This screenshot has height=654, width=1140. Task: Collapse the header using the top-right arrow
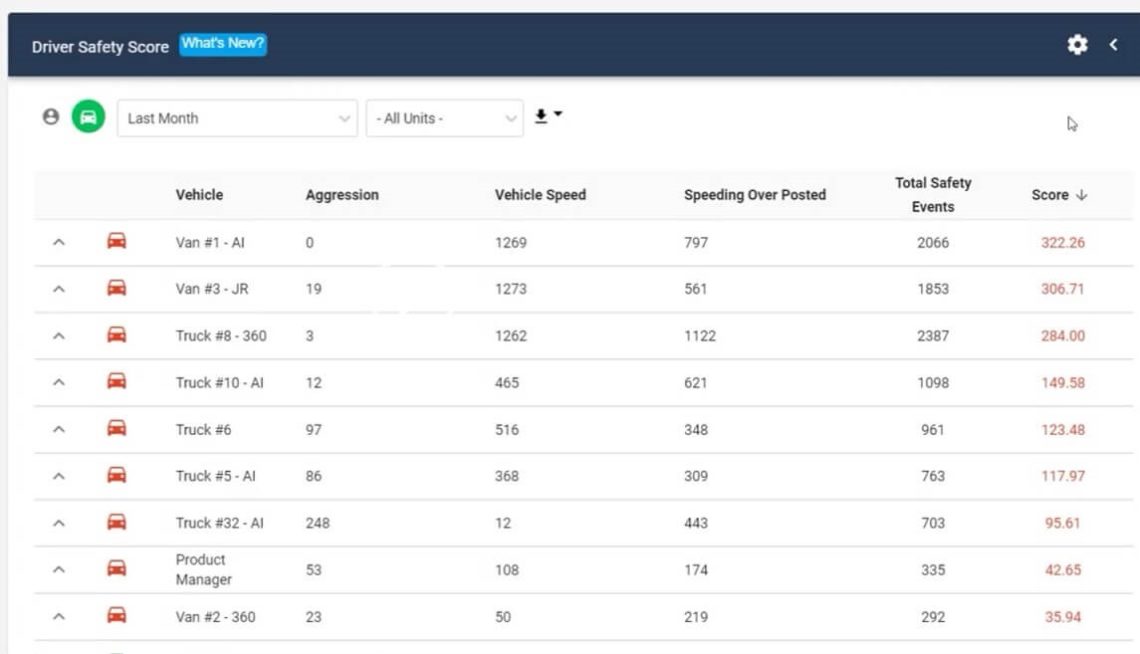[x=1113, y=45]
